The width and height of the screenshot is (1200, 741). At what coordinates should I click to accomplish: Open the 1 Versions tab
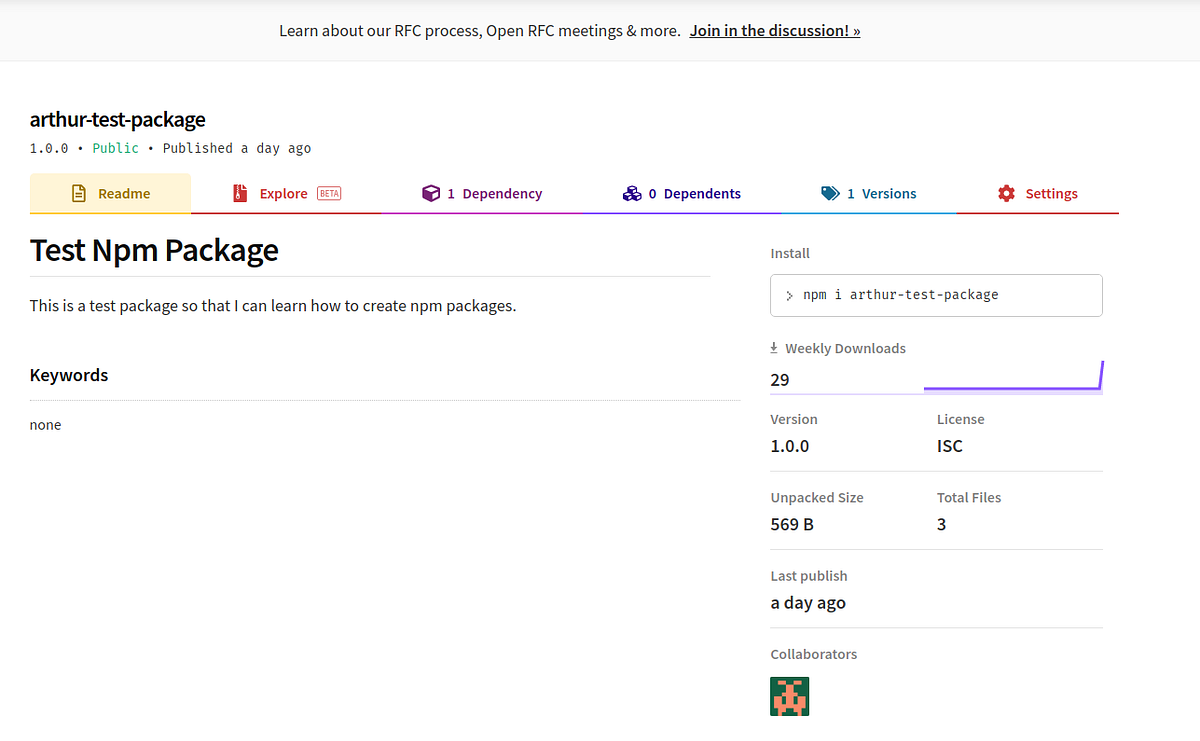tap(869, 194)
